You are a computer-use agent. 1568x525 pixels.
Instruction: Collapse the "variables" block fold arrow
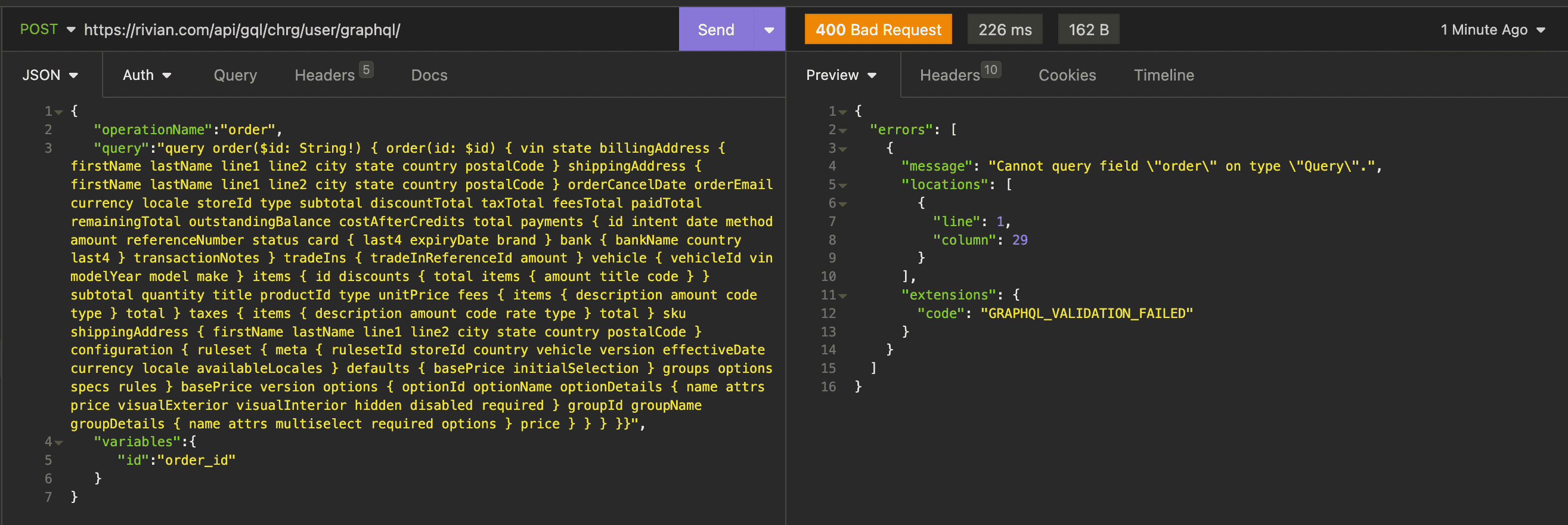pos(59,443)
